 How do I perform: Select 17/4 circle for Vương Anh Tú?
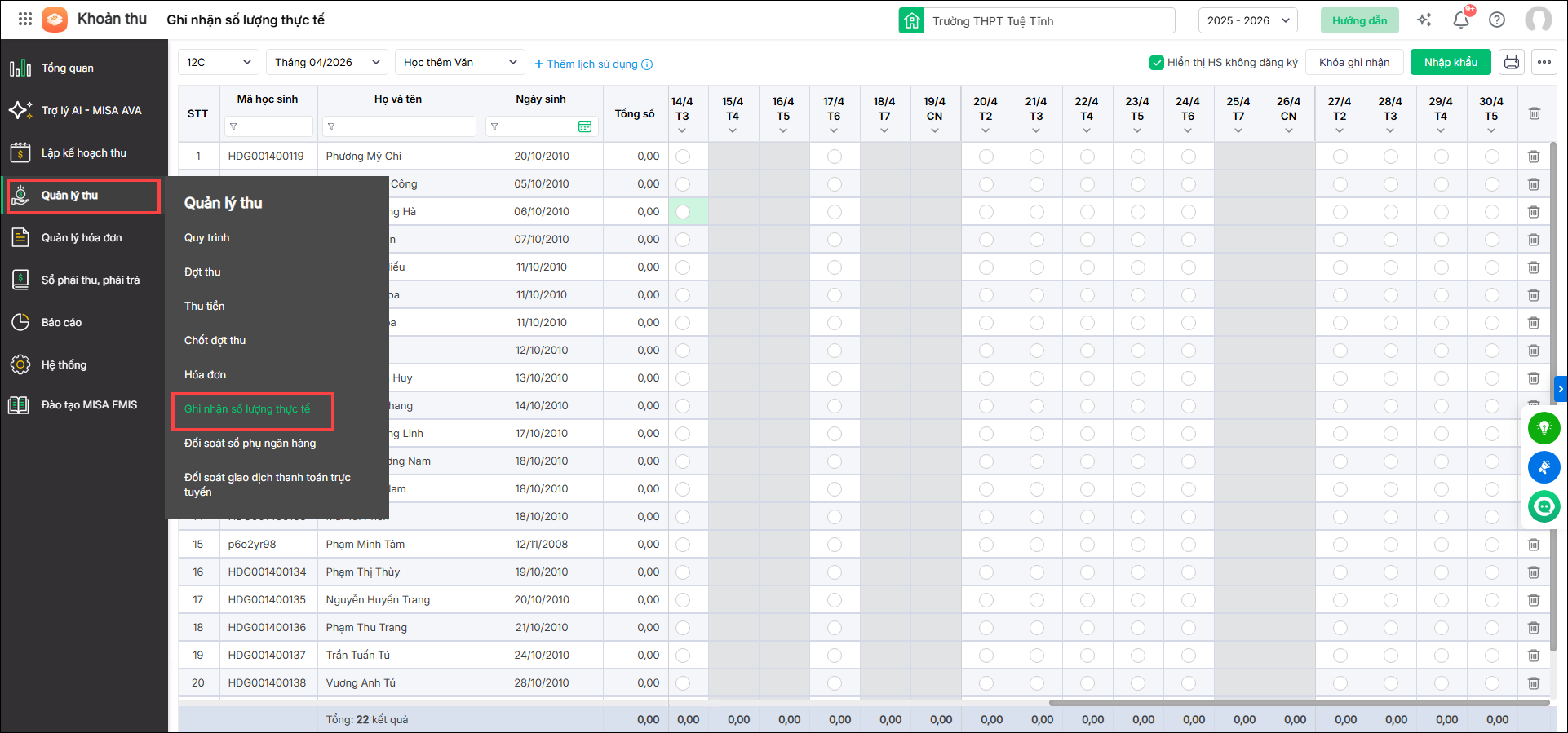pos(834,683)
